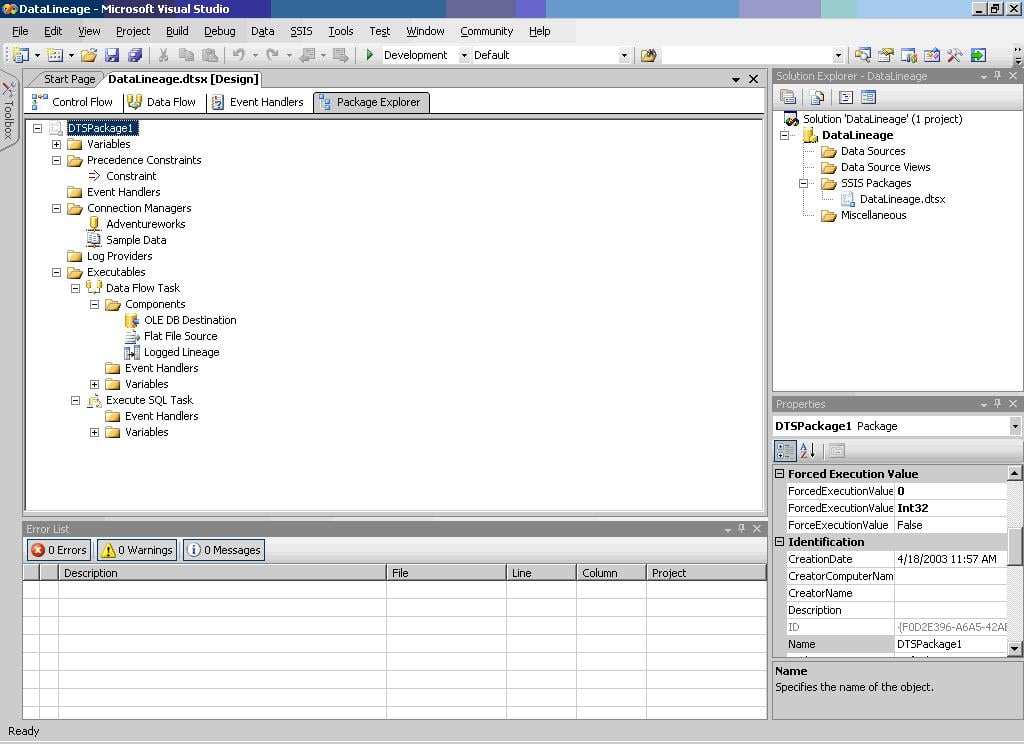
Task: Collapse the Data Flow Task node
Action: click(x=75, y=288)
